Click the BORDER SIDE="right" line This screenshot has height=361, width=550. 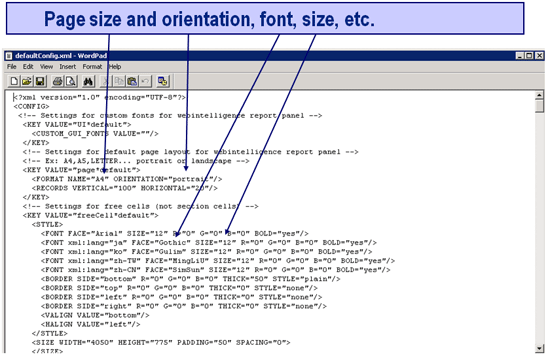click(184, 306)
